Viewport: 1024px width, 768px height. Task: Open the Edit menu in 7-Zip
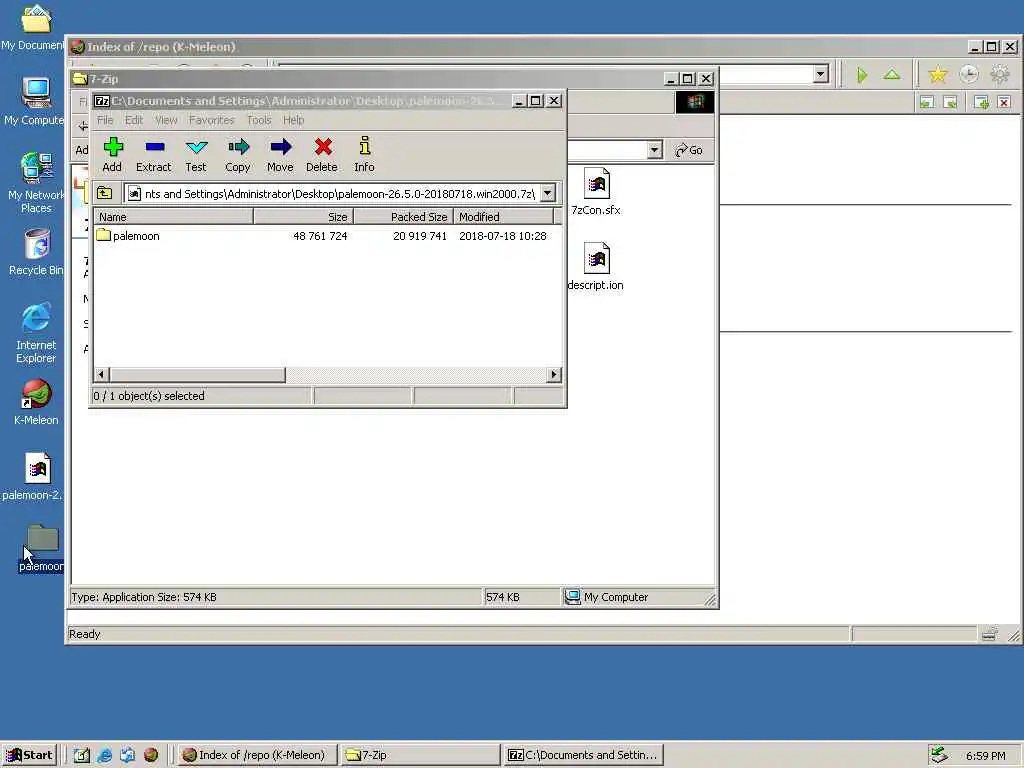134,120
